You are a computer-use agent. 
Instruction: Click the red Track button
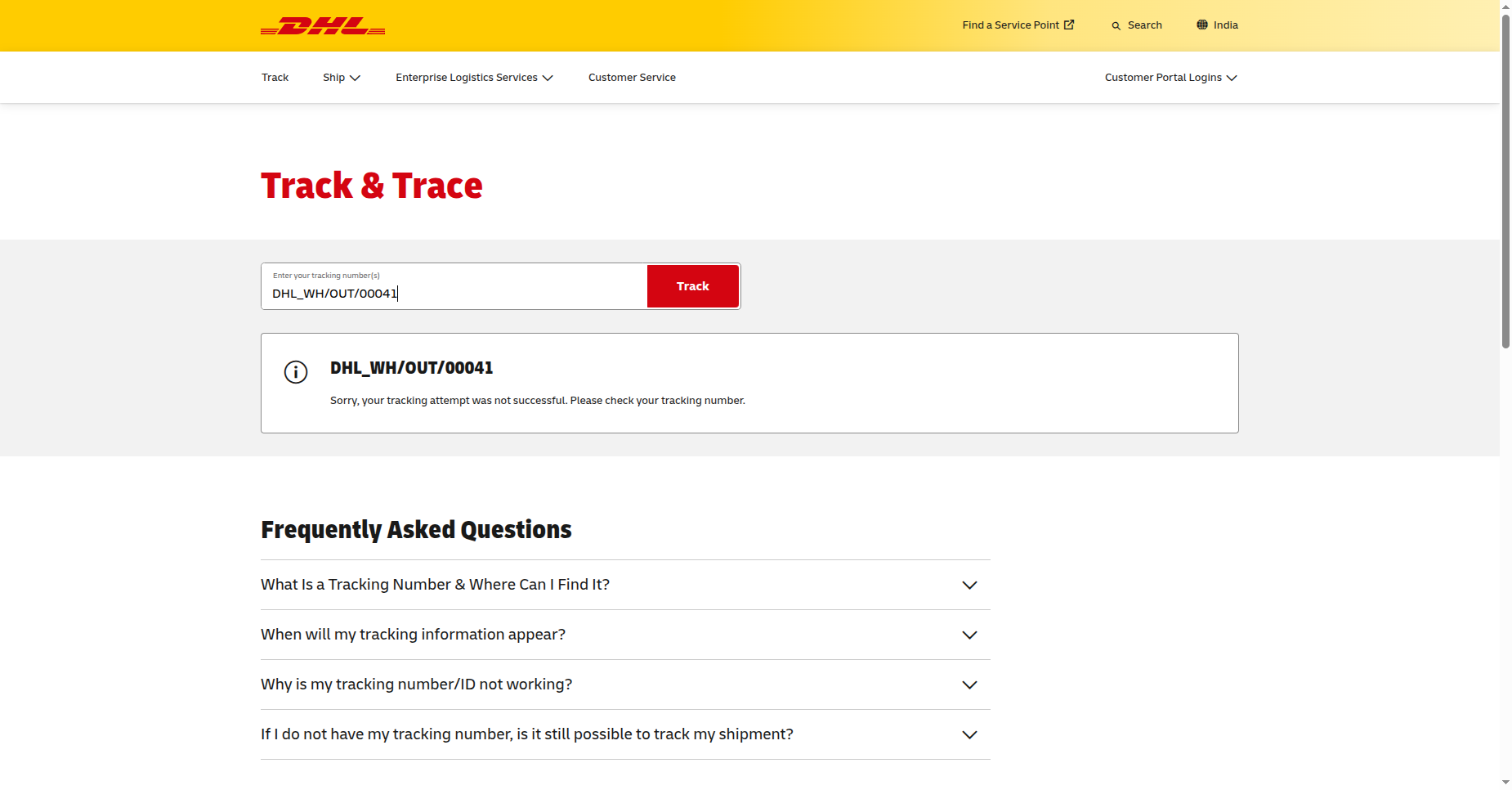[693, 286]
